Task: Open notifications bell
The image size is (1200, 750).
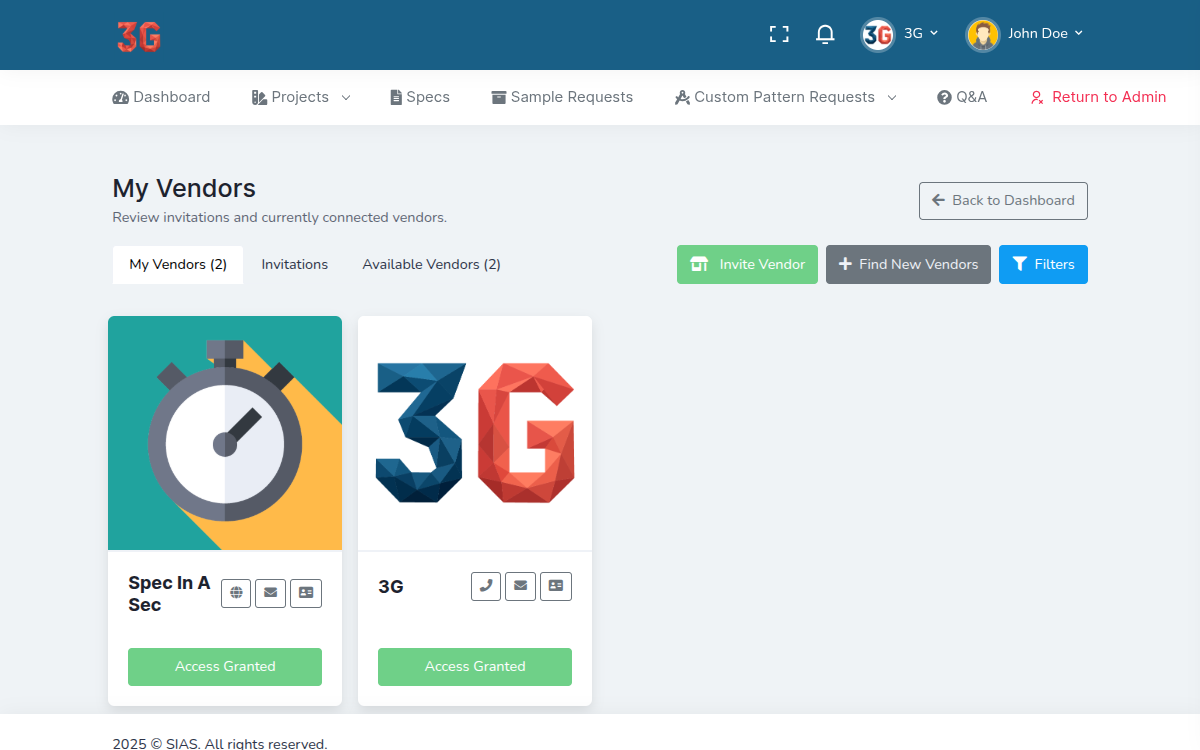Action: [x=825, y=34]
